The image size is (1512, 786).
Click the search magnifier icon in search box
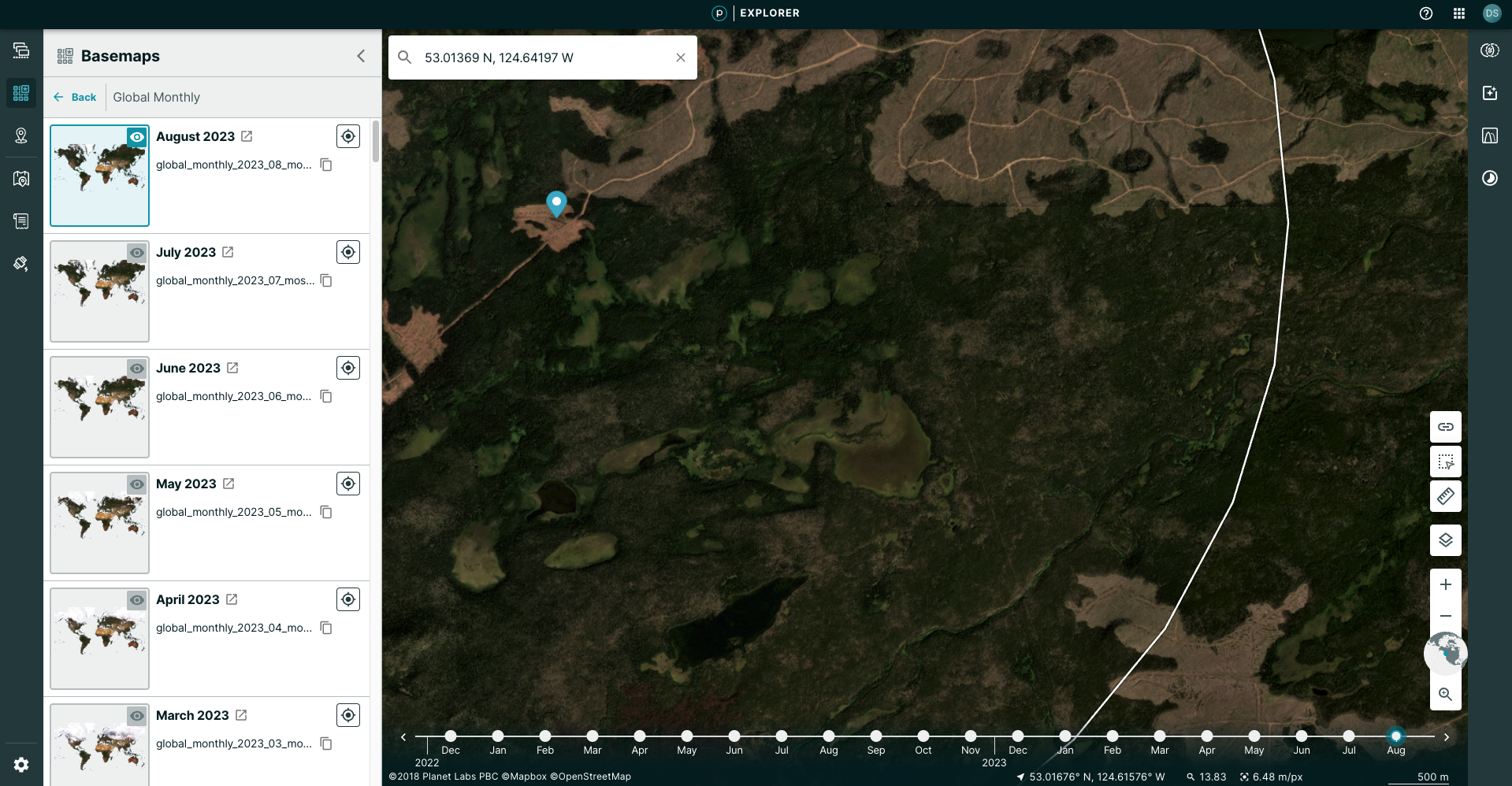tap(405, 57)
